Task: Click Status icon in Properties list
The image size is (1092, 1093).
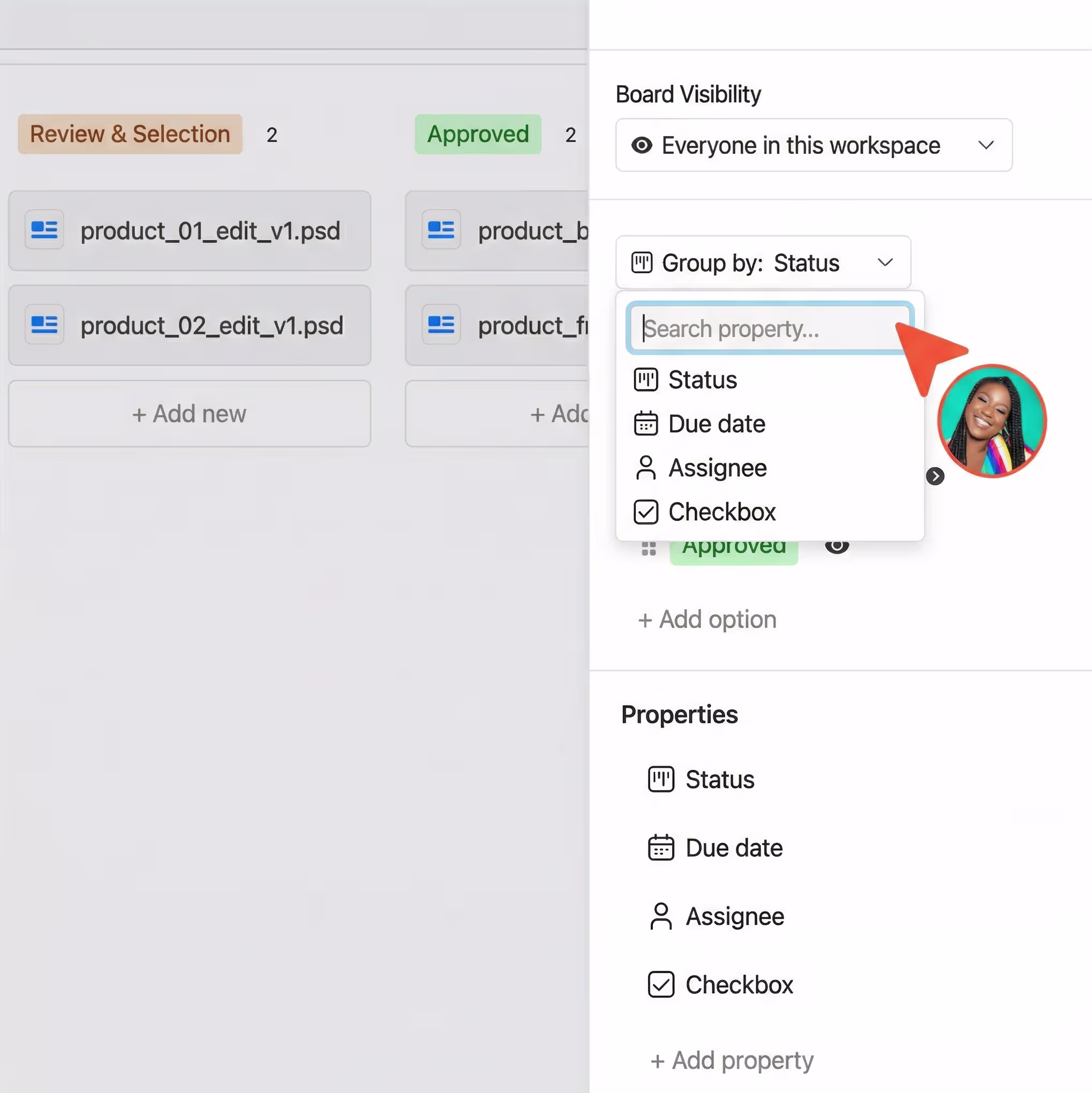Action: (x=660, y=779)
